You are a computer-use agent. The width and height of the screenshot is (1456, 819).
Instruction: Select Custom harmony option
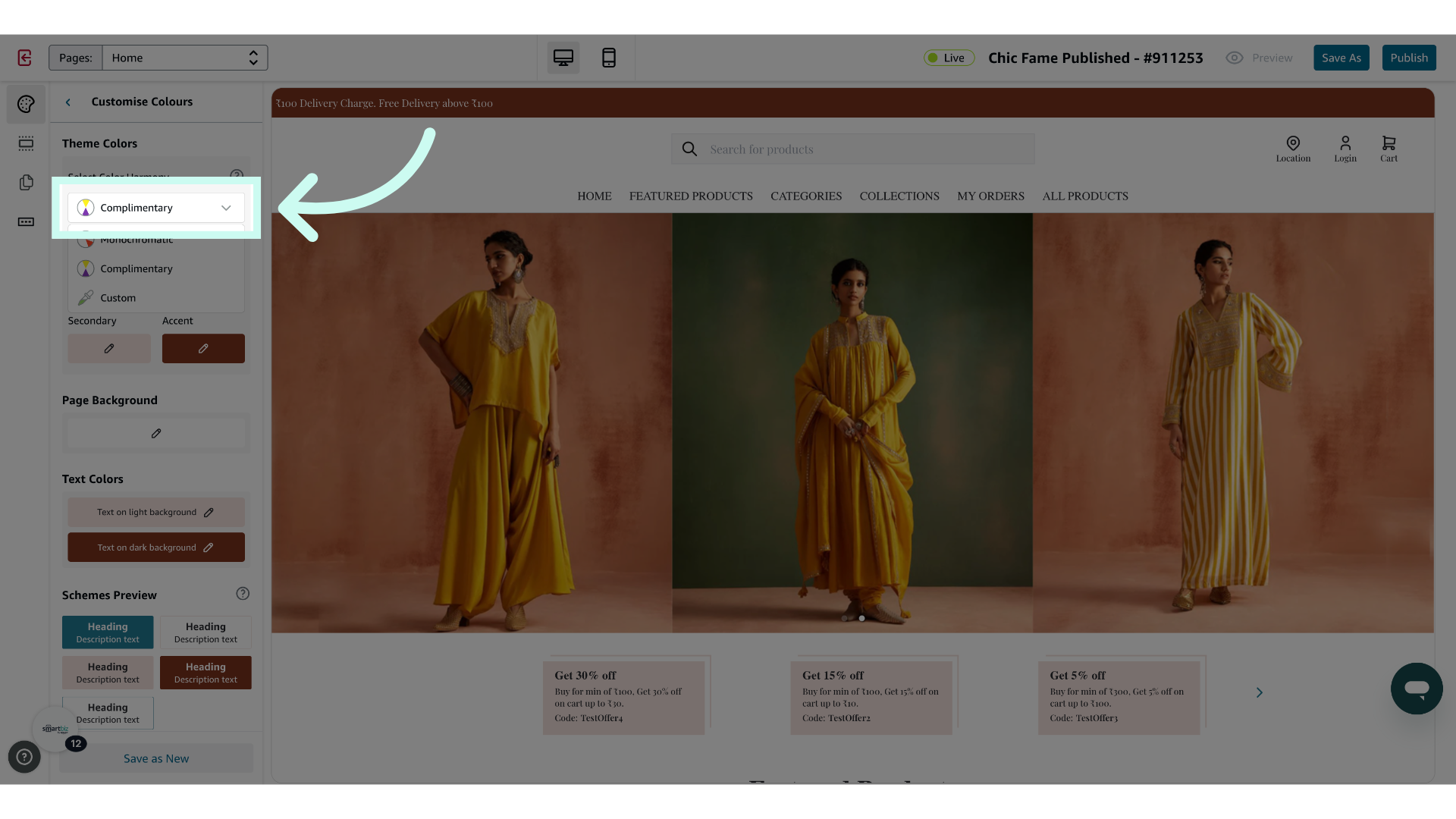[x=156, y=298]
